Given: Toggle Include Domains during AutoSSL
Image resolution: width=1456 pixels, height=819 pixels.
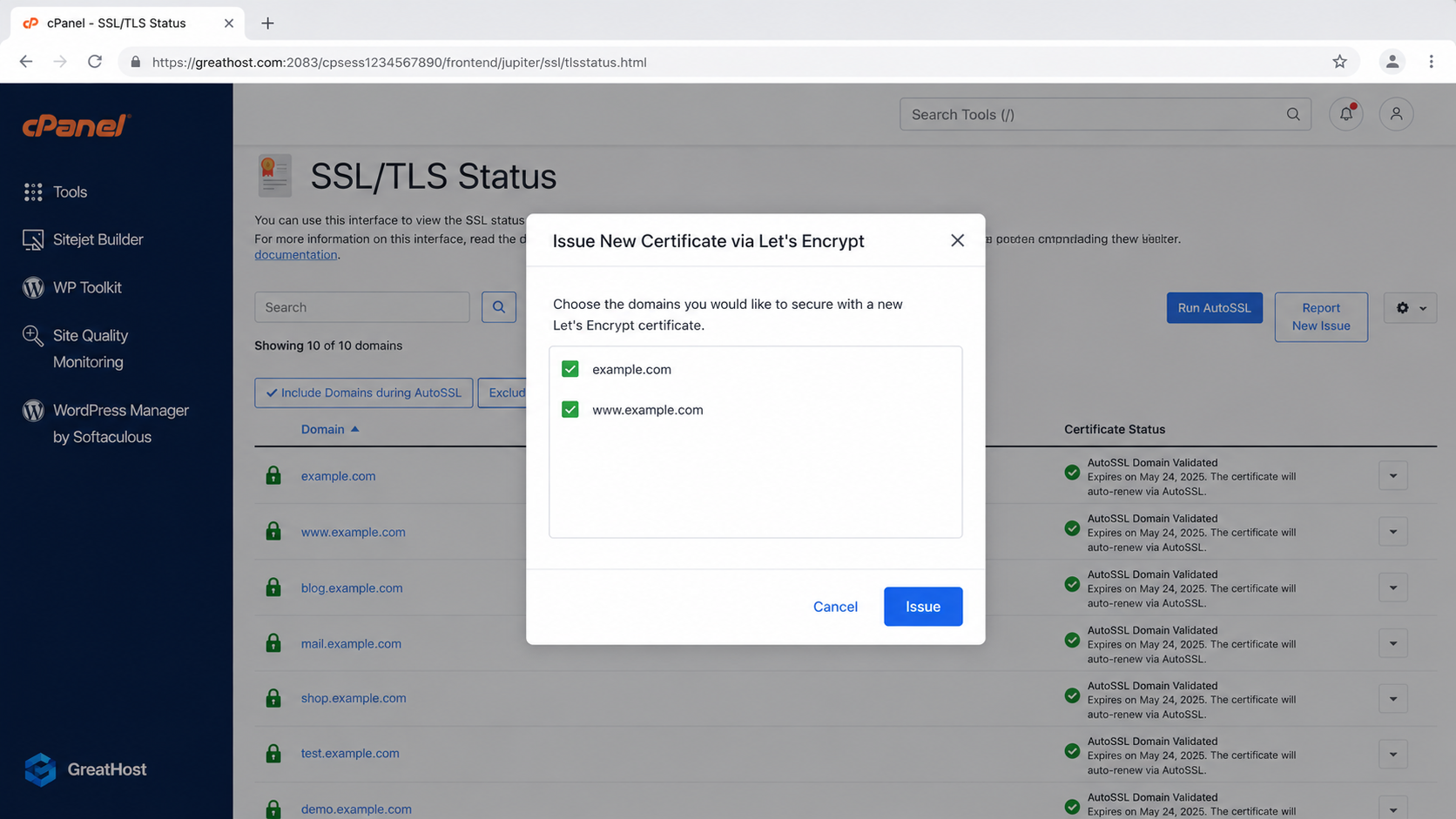Looking at the screenshot, I should [x=364, y=393].
